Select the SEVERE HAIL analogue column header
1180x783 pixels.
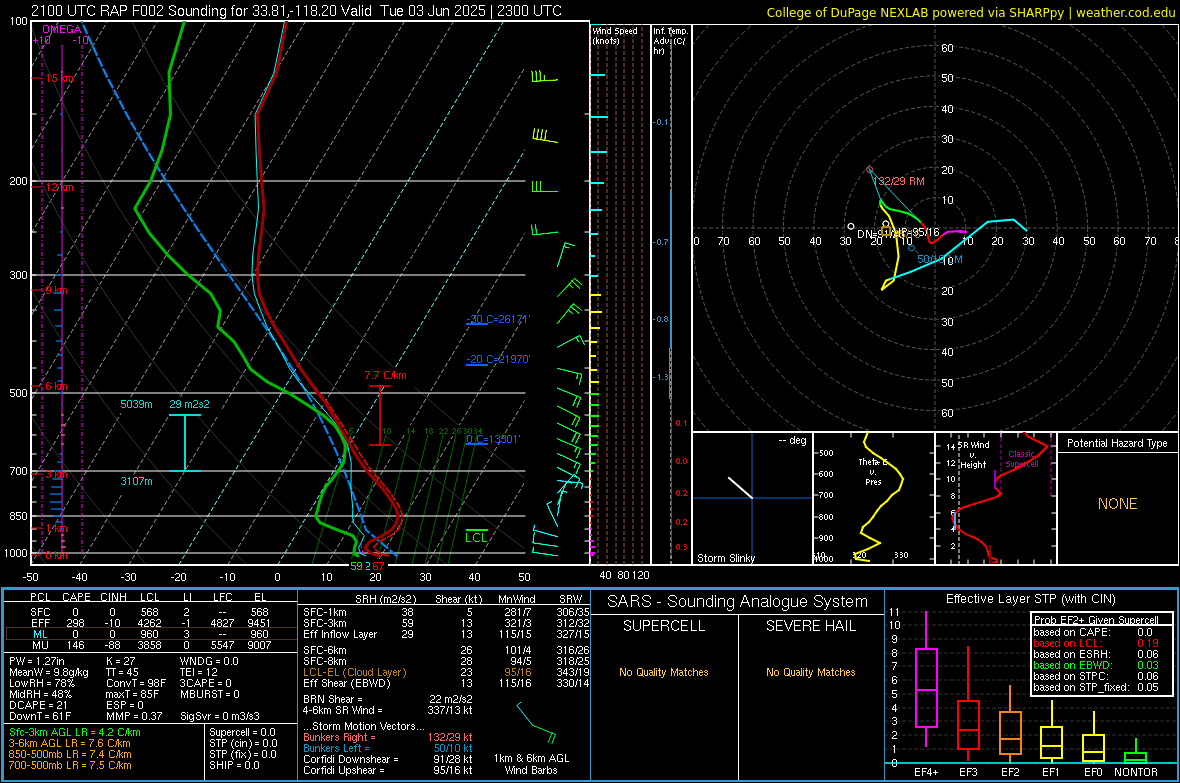click(x=811, y=626)
